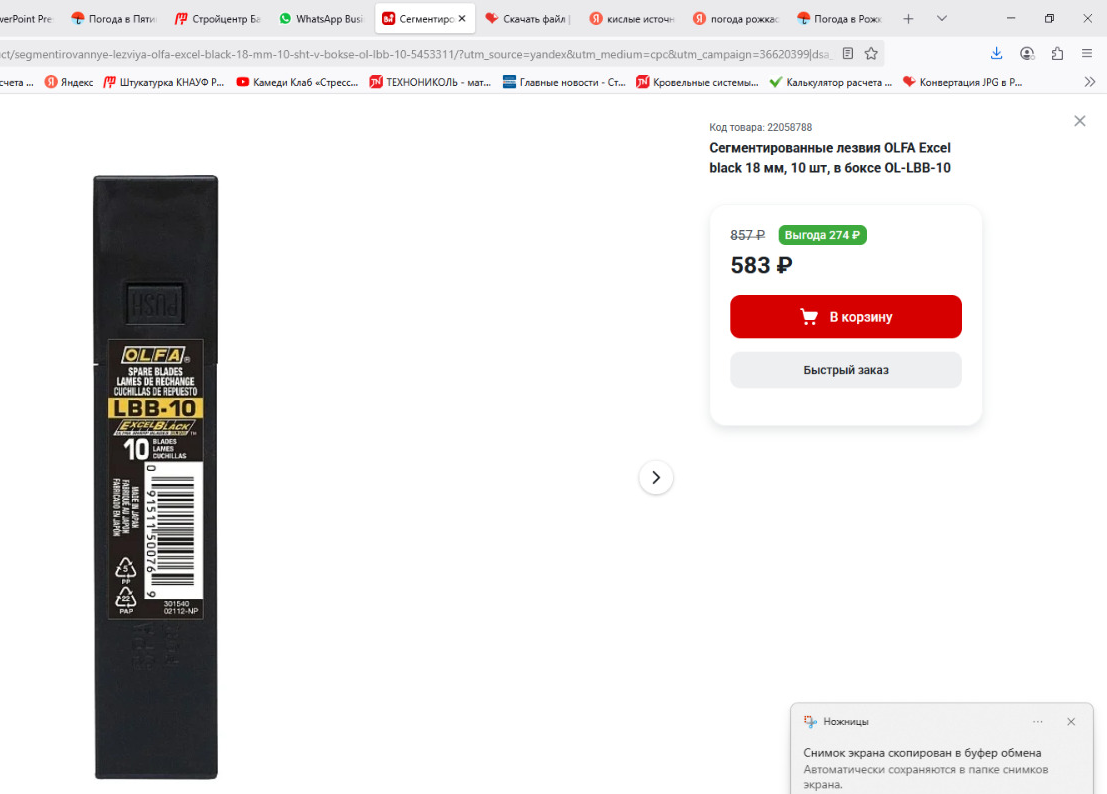Bookmark this page with the star icon
1107x794 pixels.
[871, 54]
